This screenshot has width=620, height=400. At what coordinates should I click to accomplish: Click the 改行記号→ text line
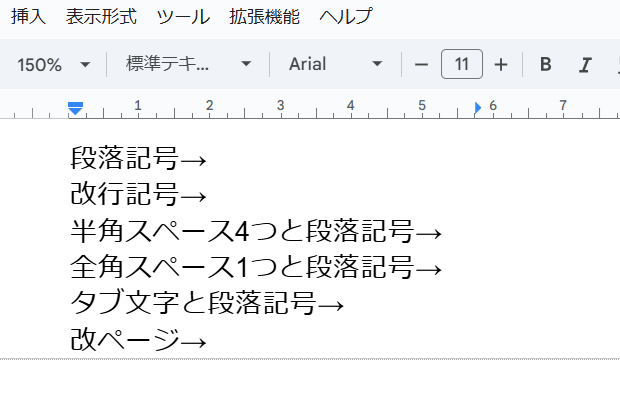point(138,195)
